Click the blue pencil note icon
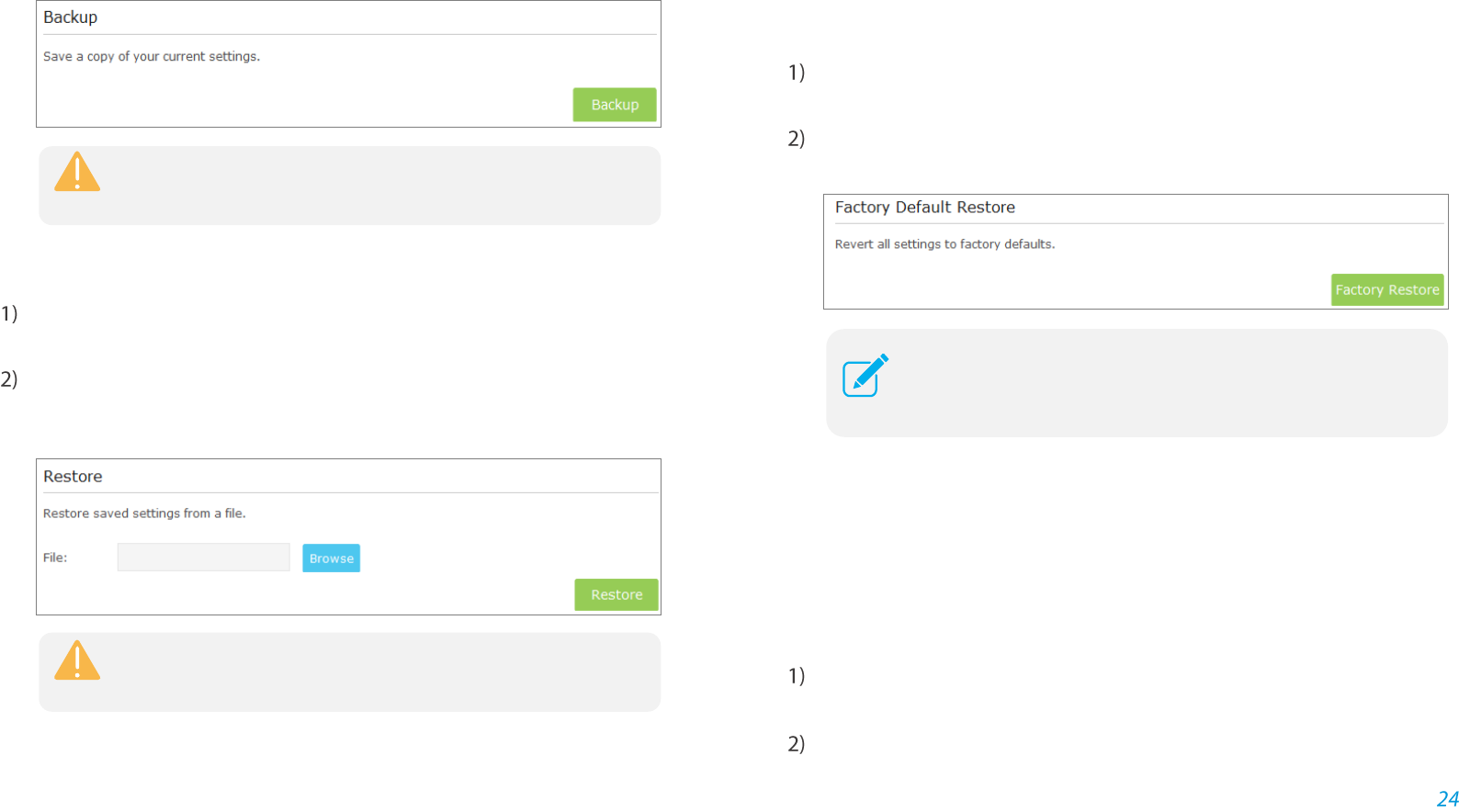Screen dimensions: 1470x812 [865, 375]
